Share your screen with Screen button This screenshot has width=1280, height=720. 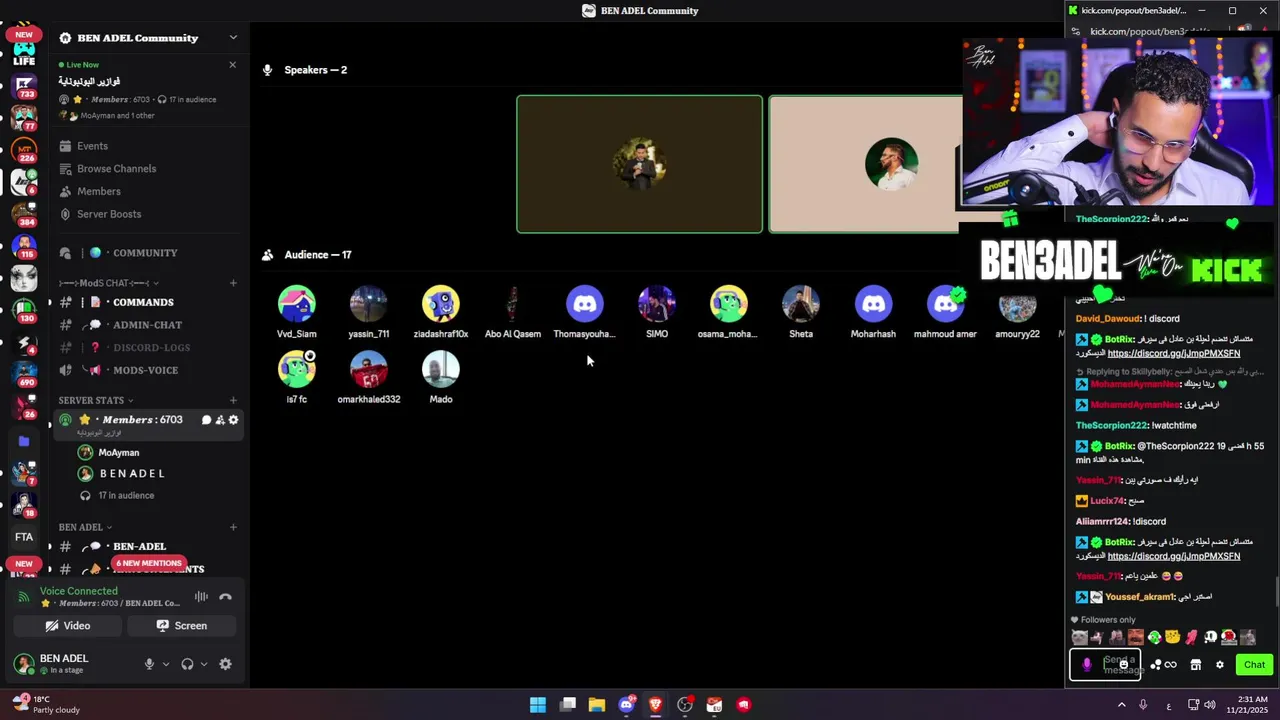(x=182, y=626)
